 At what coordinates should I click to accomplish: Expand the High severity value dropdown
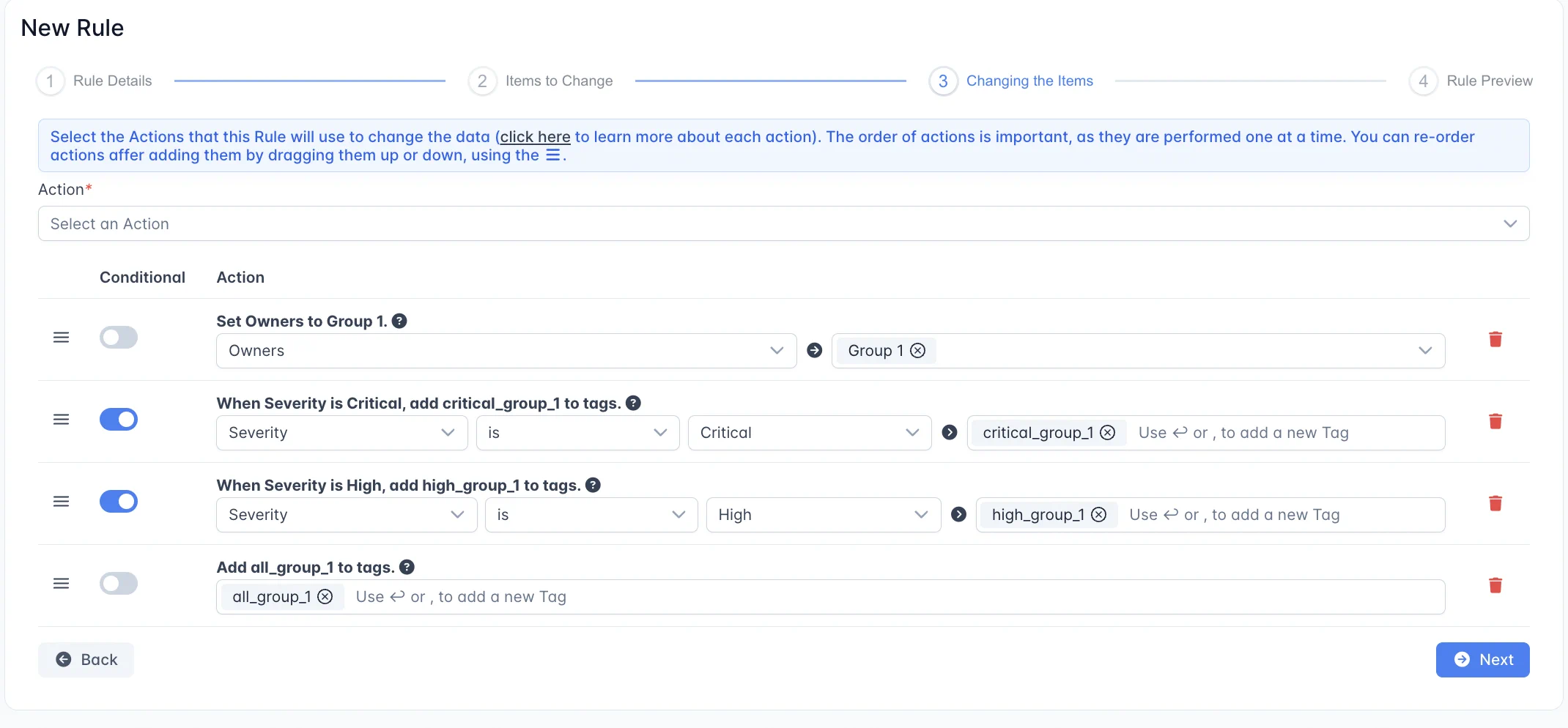click(822, 515)
